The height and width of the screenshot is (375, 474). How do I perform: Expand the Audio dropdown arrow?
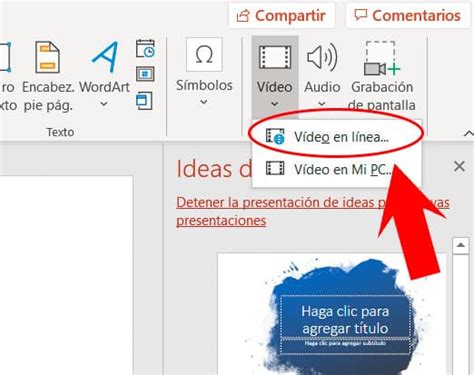point(322,104)
